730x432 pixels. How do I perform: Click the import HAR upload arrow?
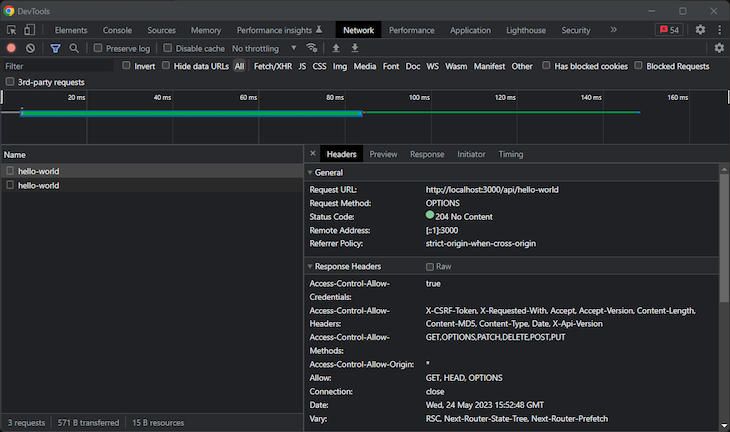336,48
